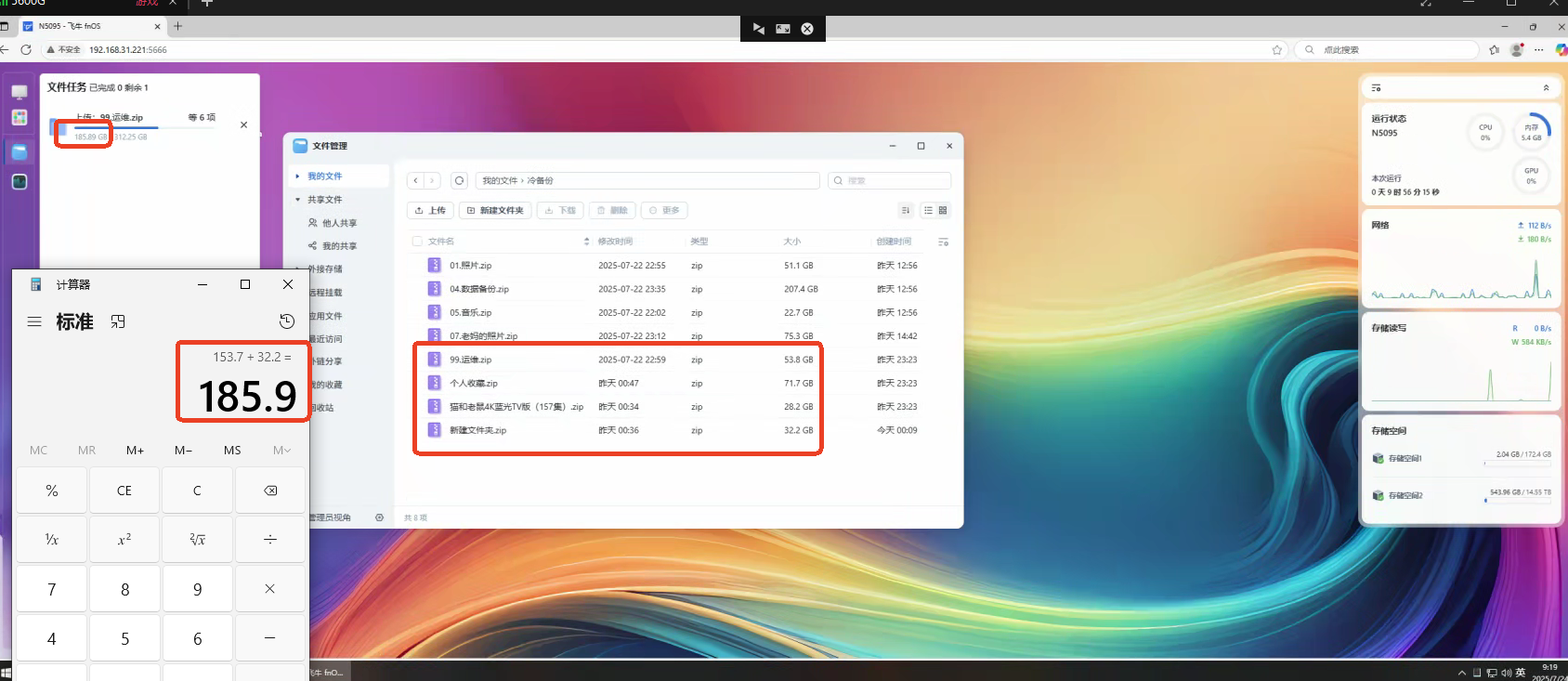Click the number 5 calculator key
This screenshot has width=1568, height=681.
point(124,638)
